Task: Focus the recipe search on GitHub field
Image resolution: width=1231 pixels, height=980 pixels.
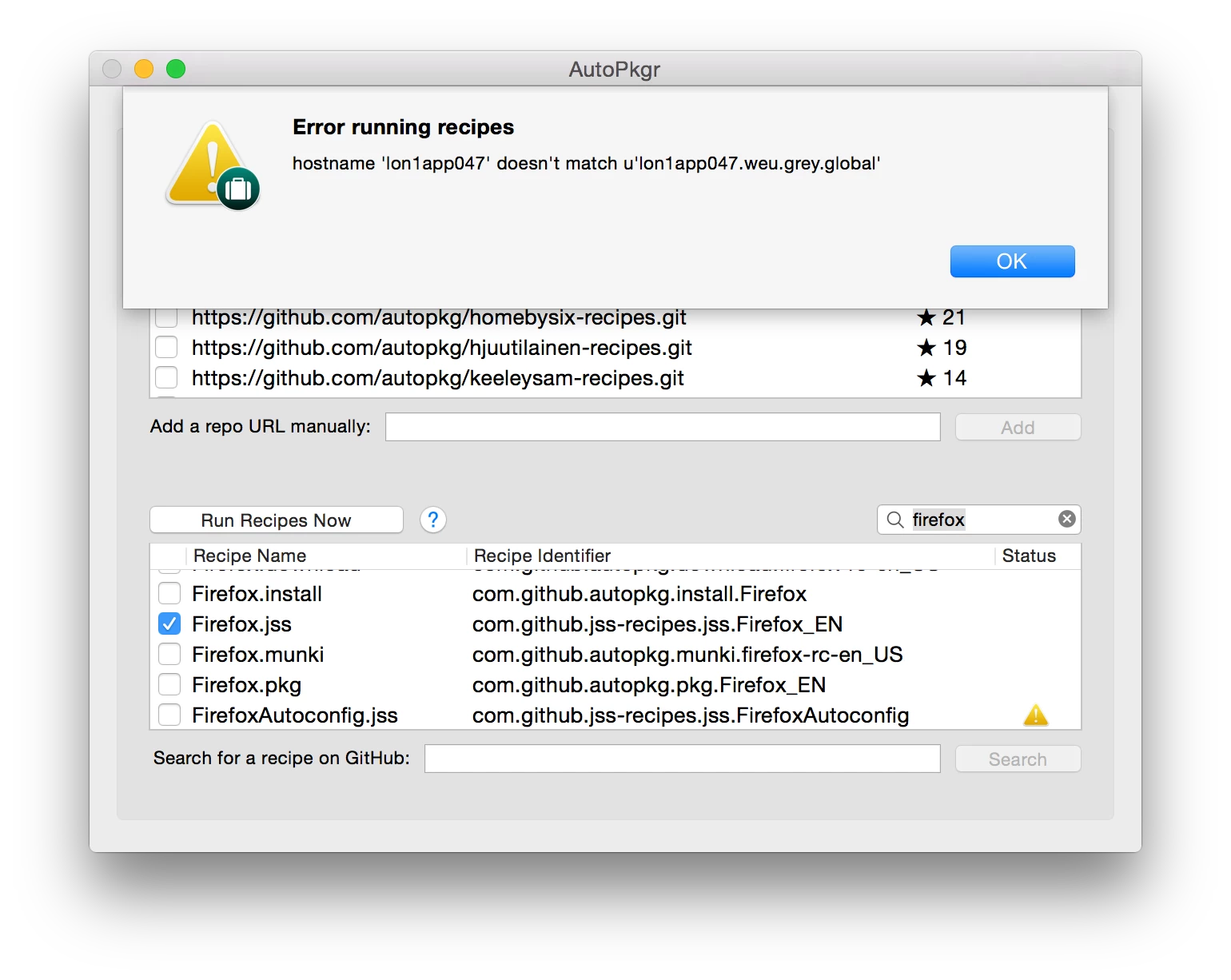Action: 682,759
